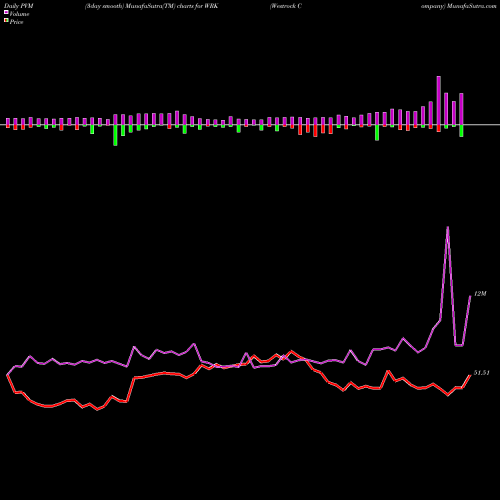Click the Price legend swatch

tap(6, 21)
